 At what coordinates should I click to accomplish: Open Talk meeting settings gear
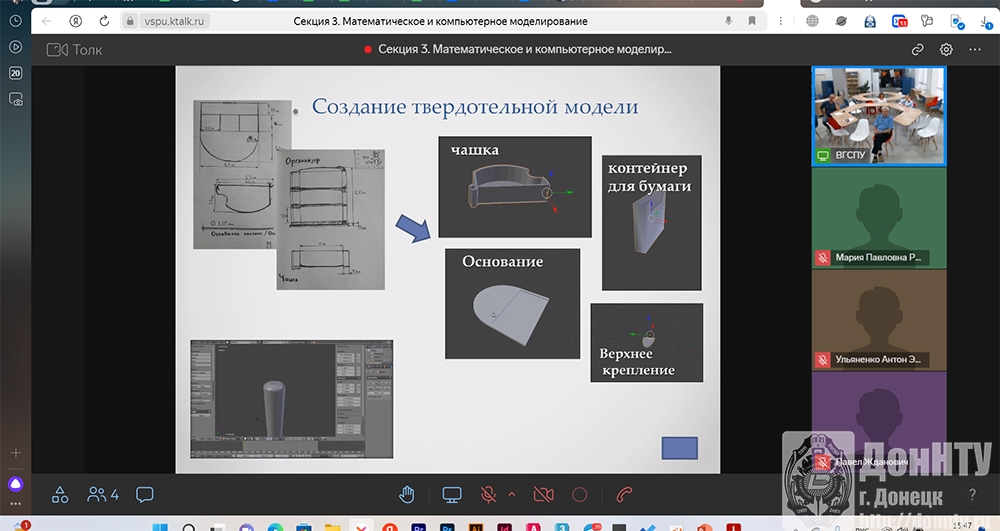point(946,49)
